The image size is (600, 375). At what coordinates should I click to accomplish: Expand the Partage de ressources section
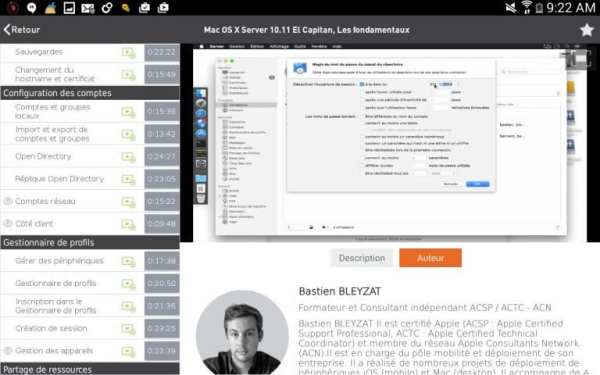pyautogui.click(x=90, y=370)
